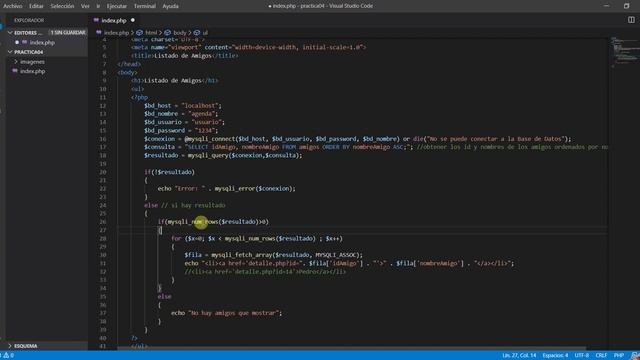Click html element in breadcrumb
Image resolution: width=640 pixels, height=360 pixels.
[x=151, y=33]
